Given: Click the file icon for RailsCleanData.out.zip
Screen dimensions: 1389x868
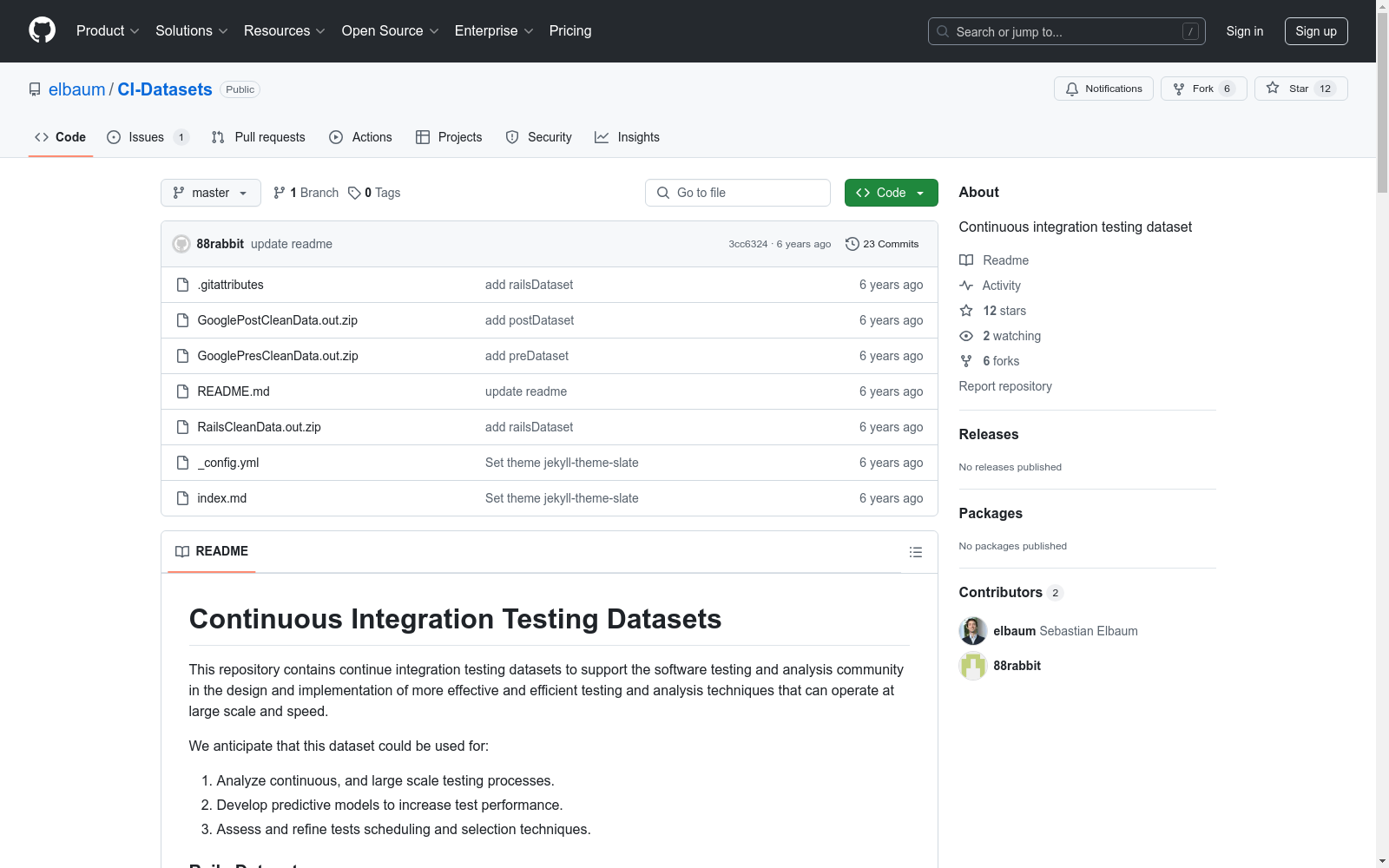Looking at the screenshot, I should (182, 427).
